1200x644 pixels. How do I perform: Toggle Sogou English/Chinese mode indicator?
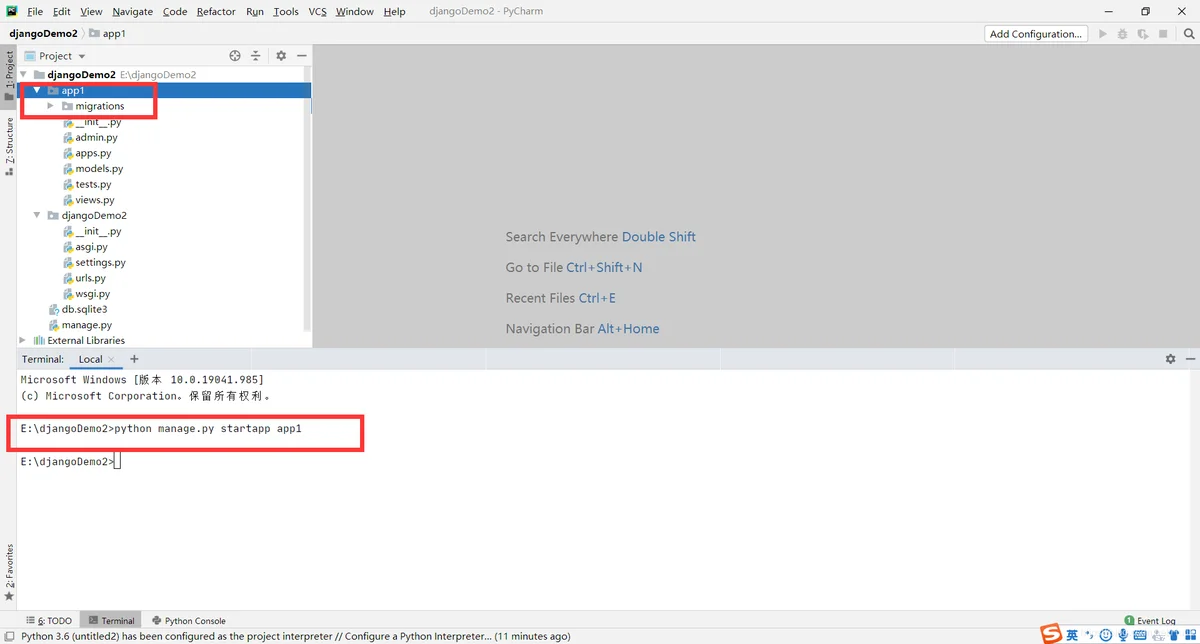tap(1072, 635)
